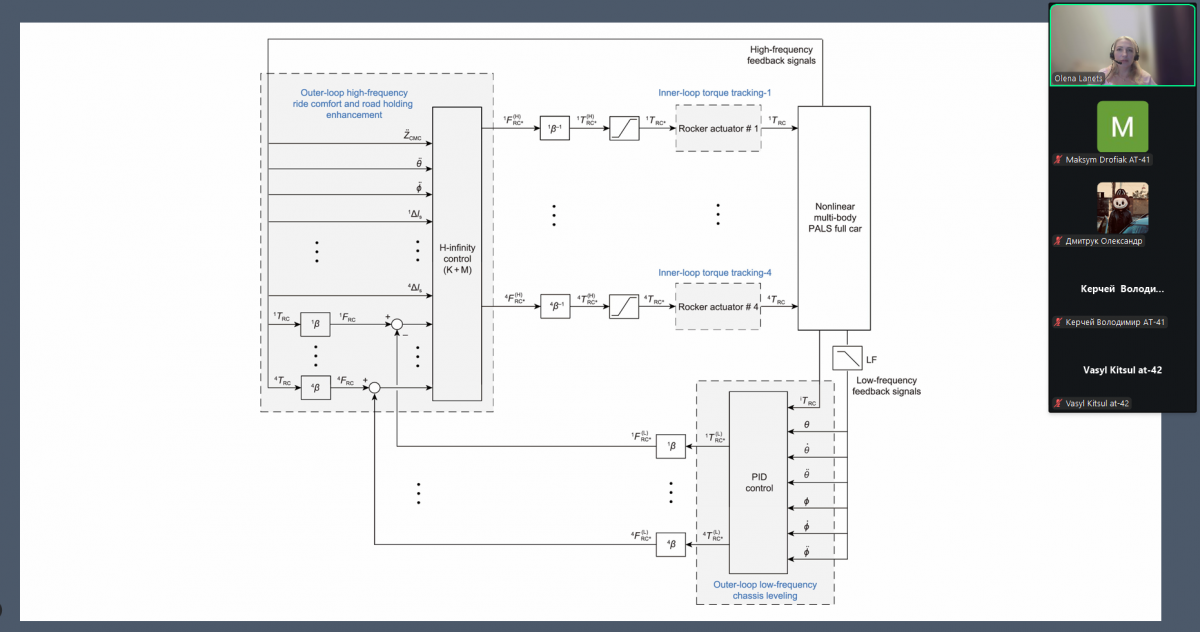Click the LF low-pass filter block symbol
This screenshot has width=1200, height=632.
[847, 357]
